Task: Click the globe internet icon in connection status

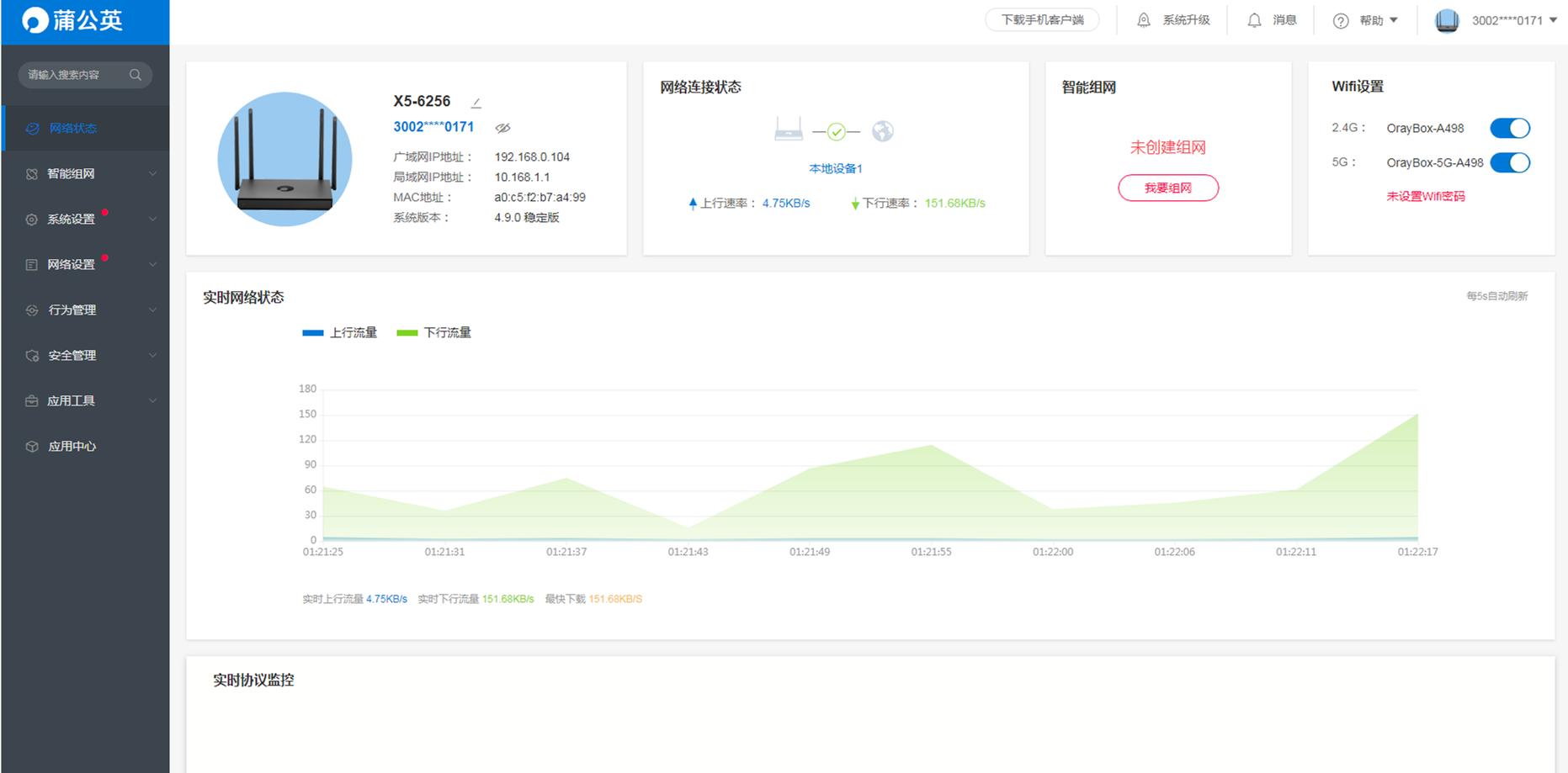Action: click(882, 131)
